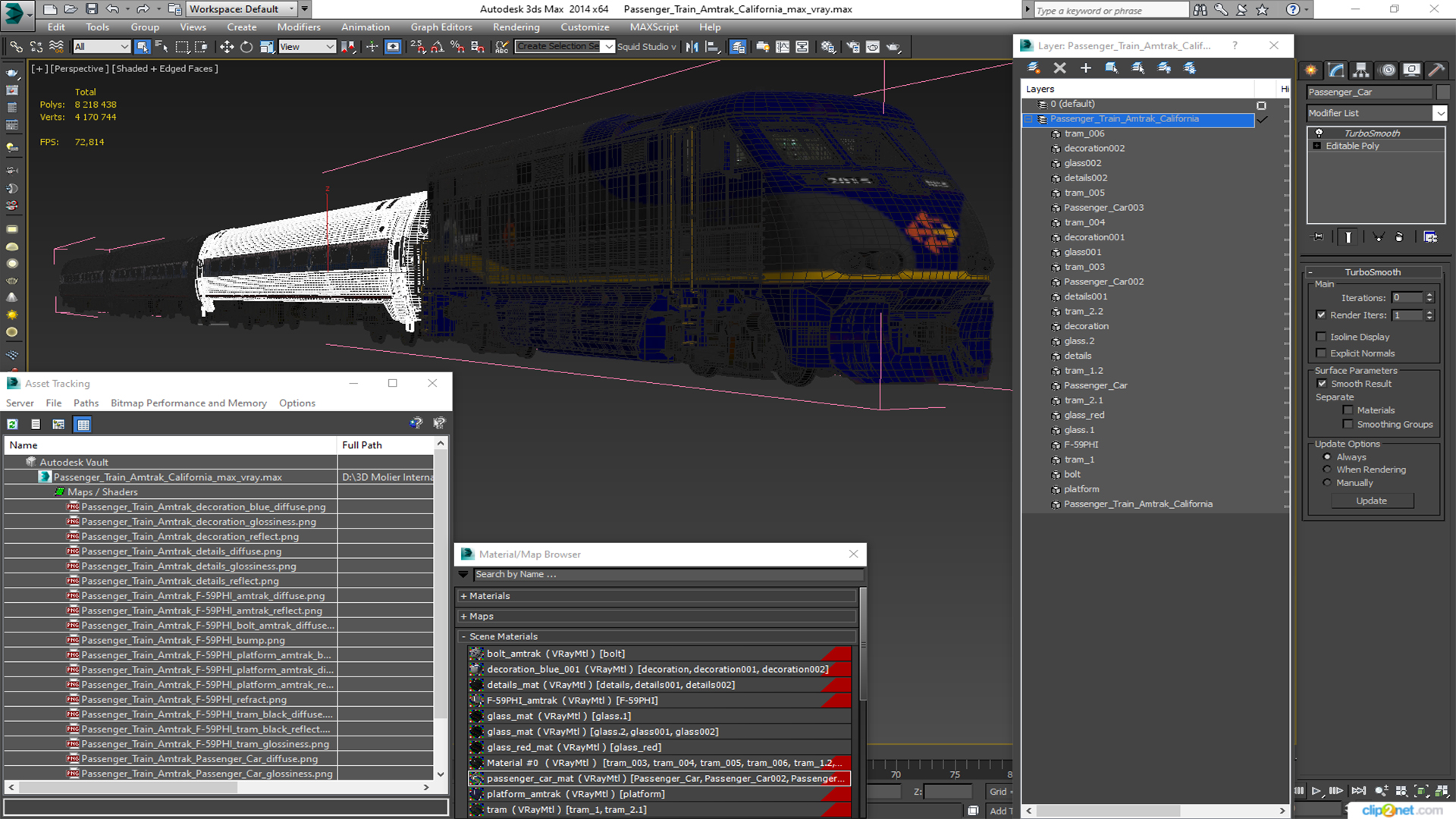Collapse the Scene Materials group
This screenshot has height=819, width=1456.
pos(463,637)
